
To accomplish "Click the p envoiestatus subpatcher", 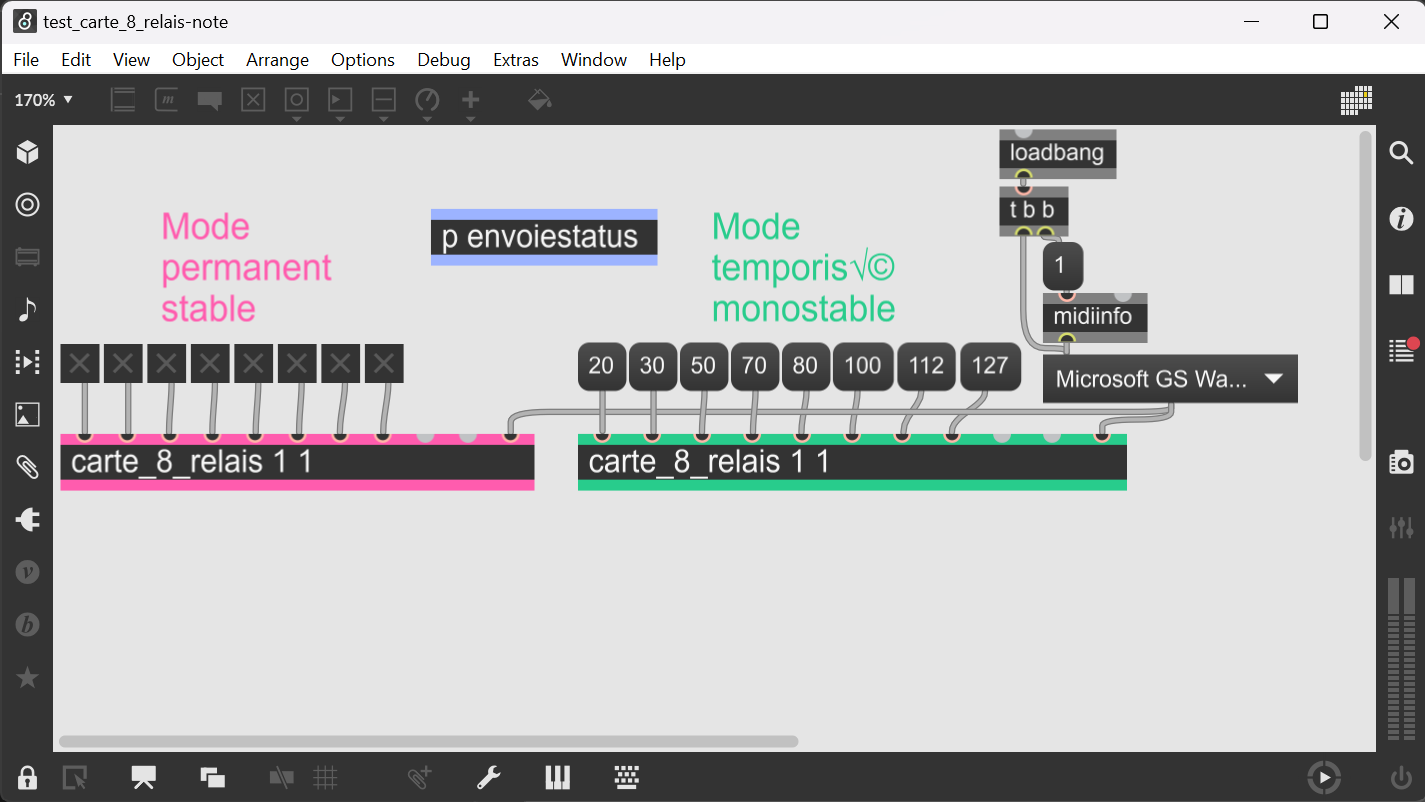I will 544,237.
